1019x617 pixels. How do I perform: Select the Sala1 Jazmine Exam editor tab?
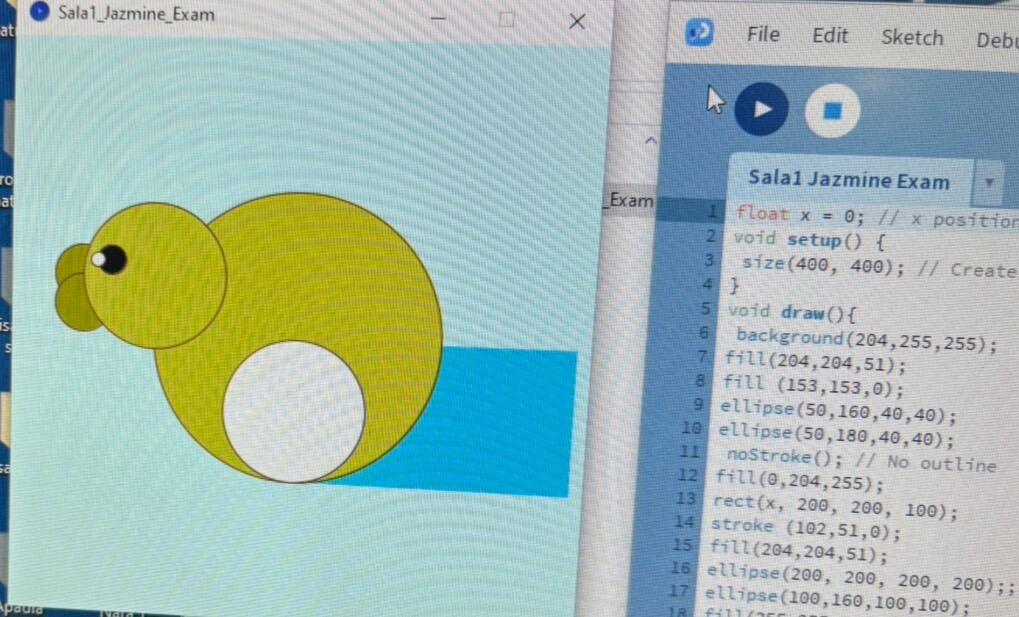pyautogui.click(x=848, y=181)
